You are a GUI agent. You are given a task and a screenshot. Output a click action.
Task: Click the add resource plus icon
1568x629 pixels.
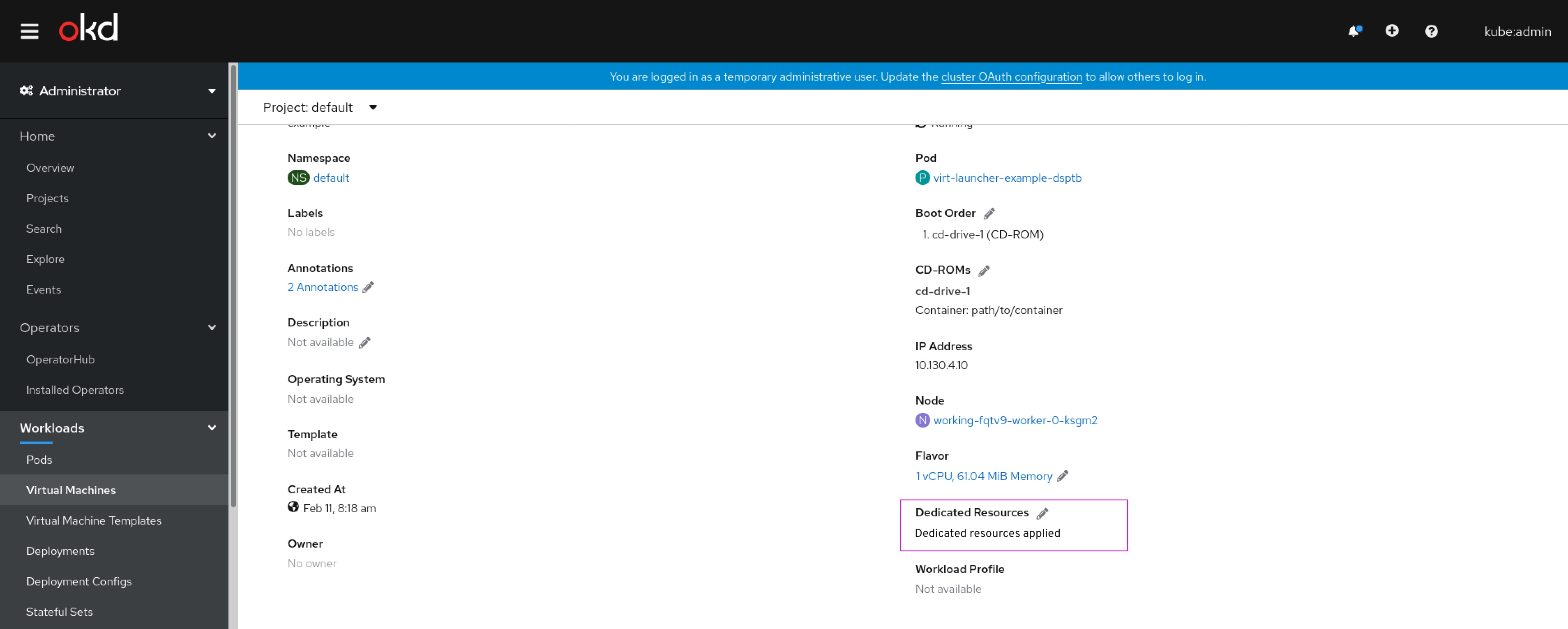[1393, 30]
